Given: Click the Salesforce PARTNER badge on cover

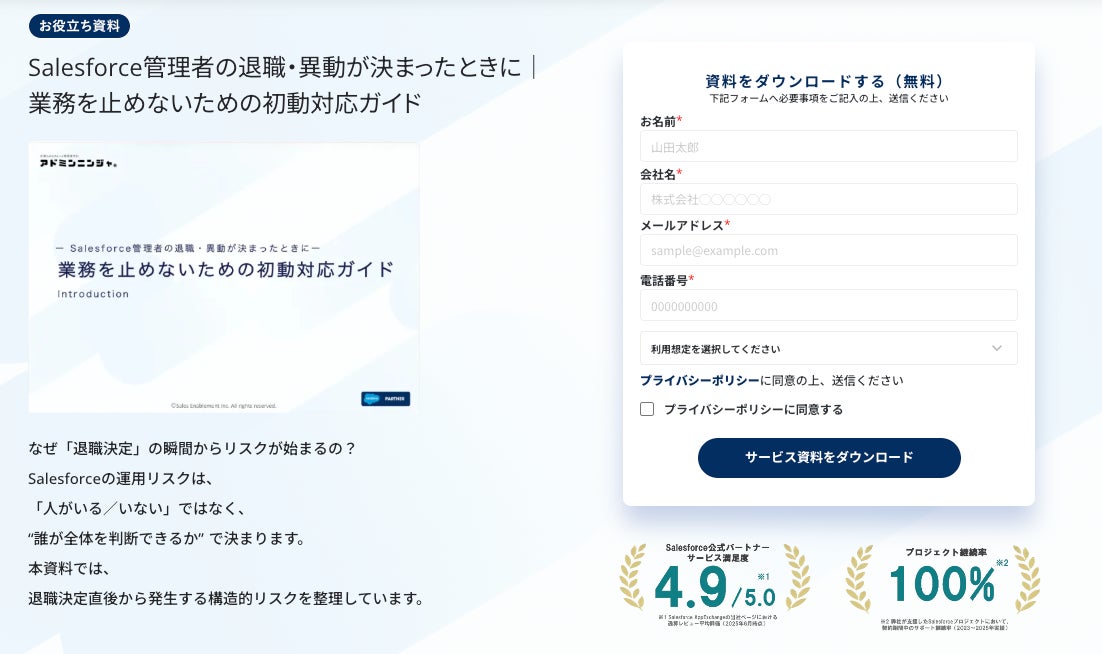Looking at the screenshot, I should click(x=385, y=398).
